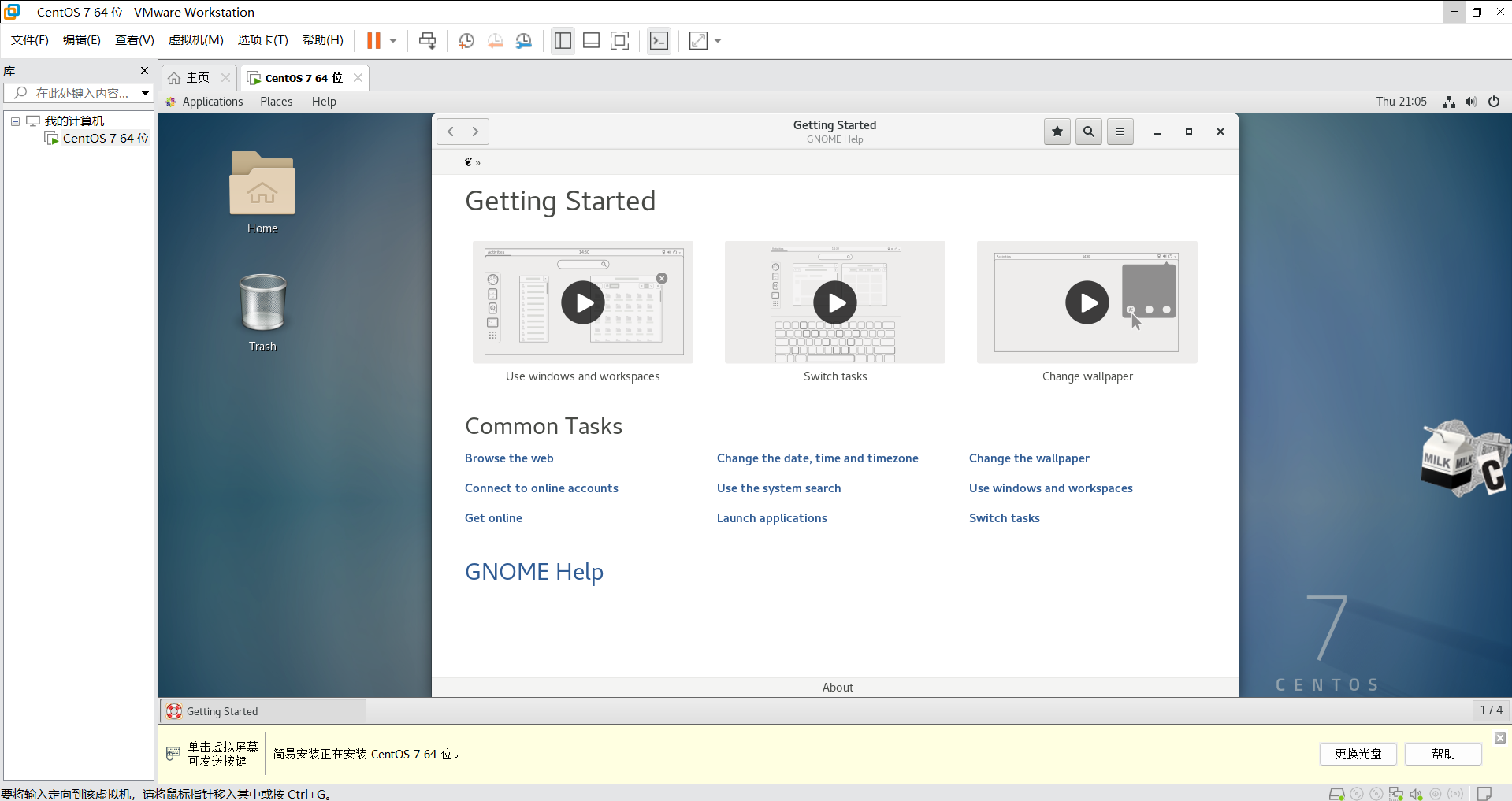Select the Getting Started taskbar item

click(262, 711)
